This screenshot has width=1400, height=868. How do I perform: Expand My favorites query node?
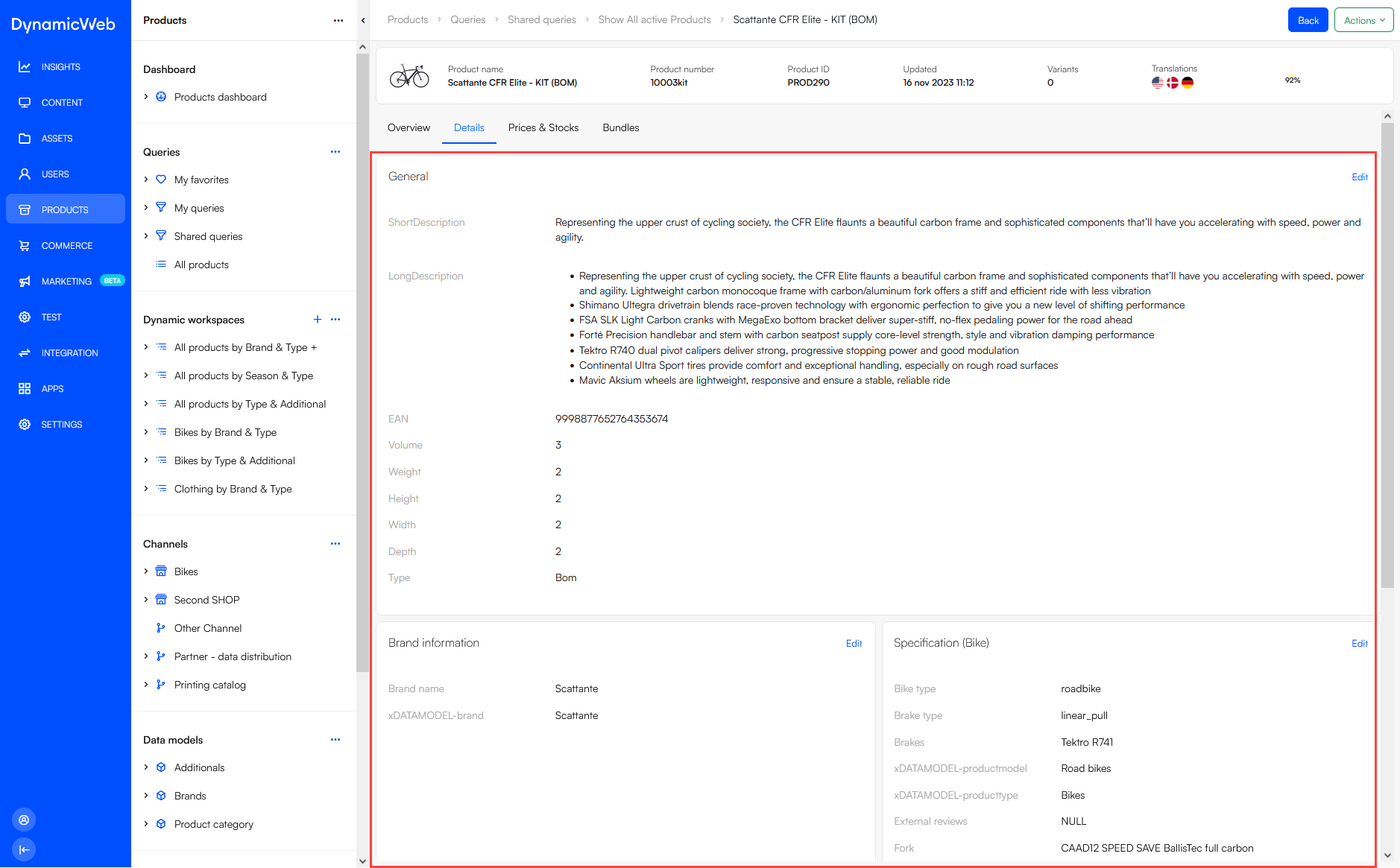click(x=146, y=180)
